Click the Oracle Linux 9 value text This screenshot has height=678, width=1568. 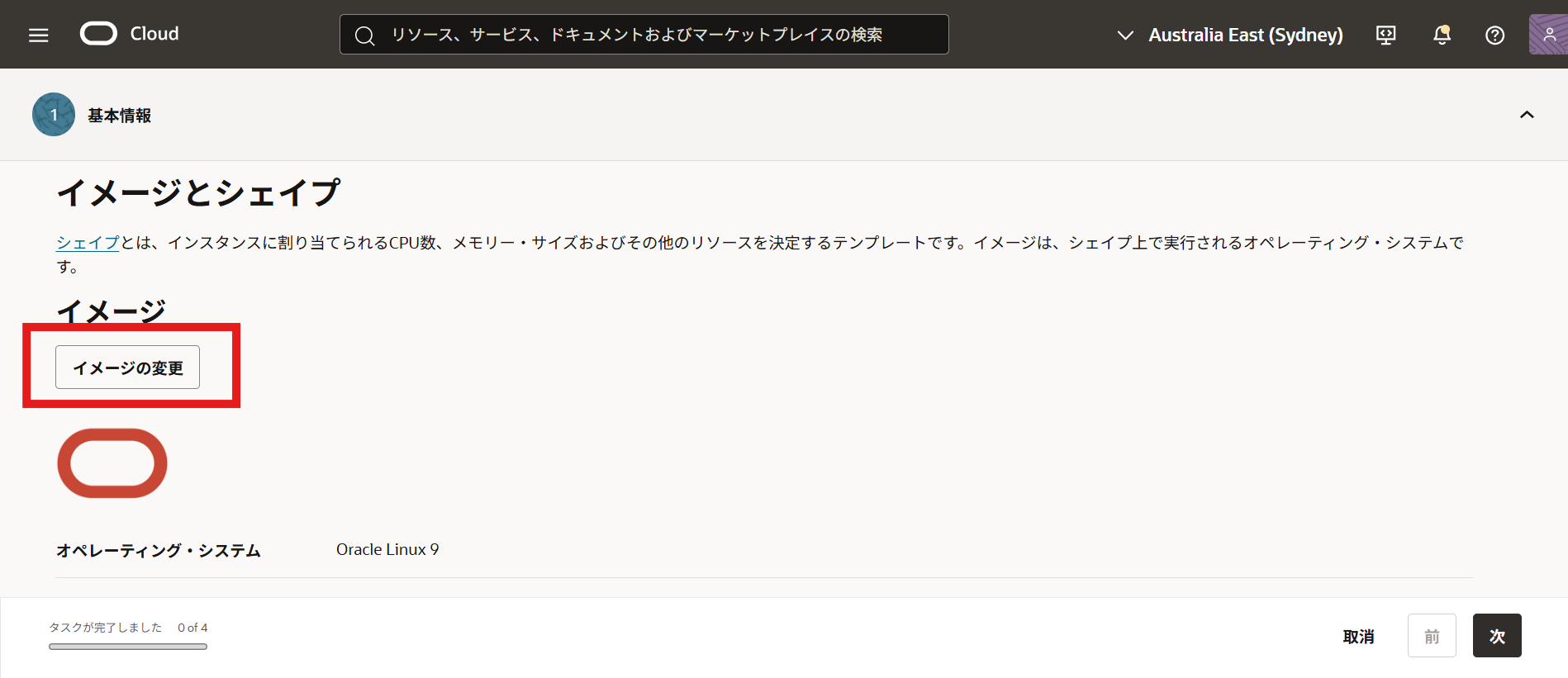[x=387, y=549]
